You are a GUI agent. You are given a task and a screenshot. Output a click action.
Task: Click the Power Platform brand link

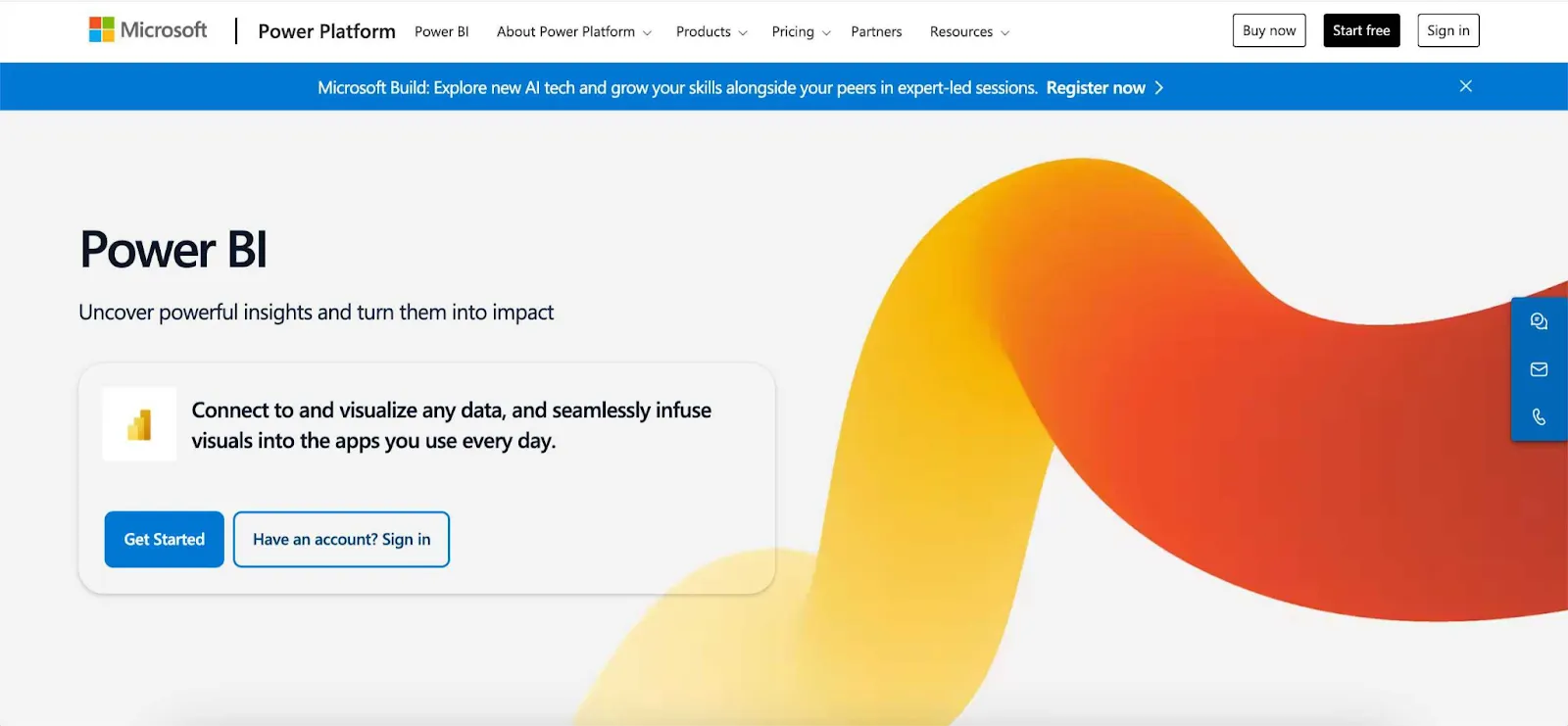[326, 31]
